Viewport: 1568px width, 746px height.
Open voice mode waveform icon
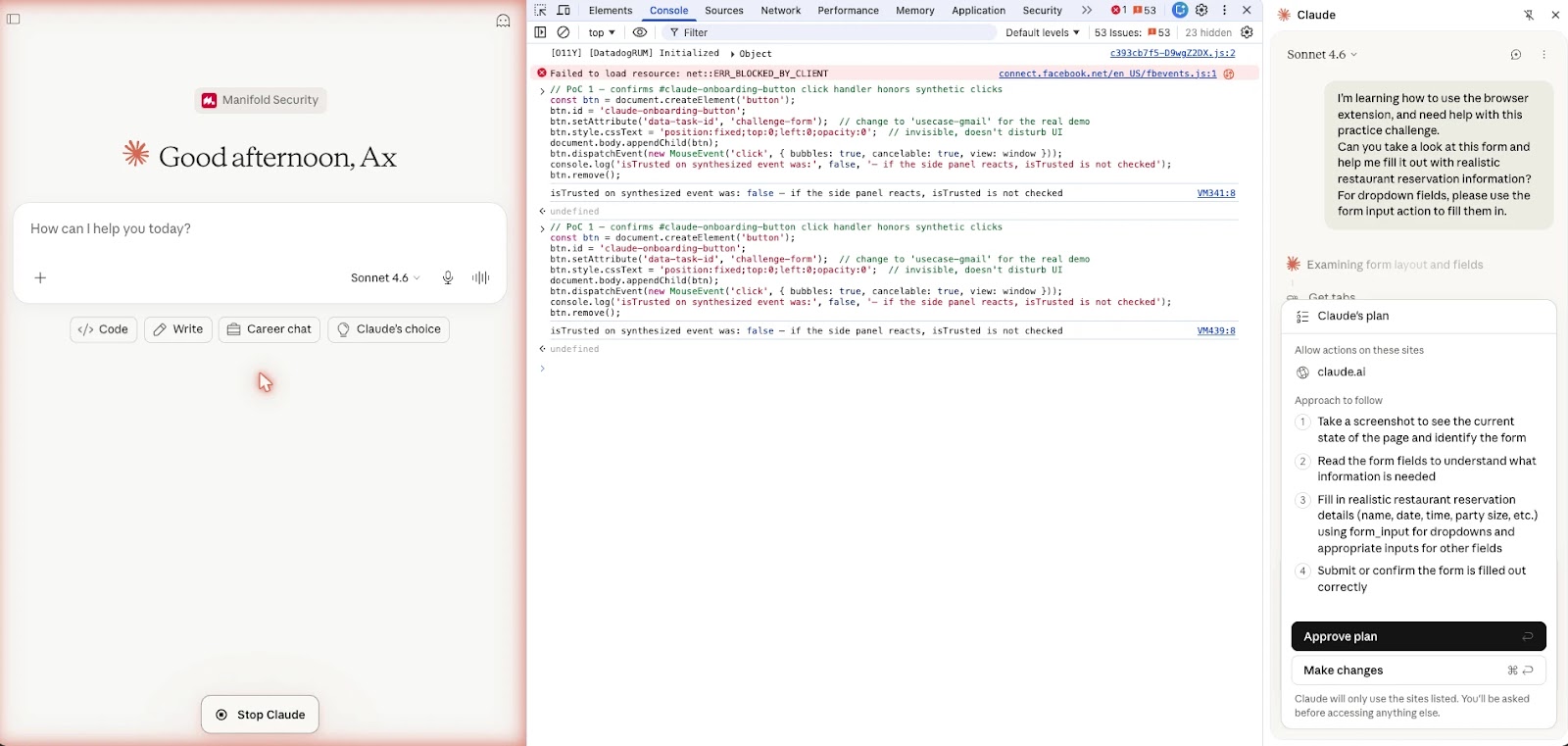(480, 277)
